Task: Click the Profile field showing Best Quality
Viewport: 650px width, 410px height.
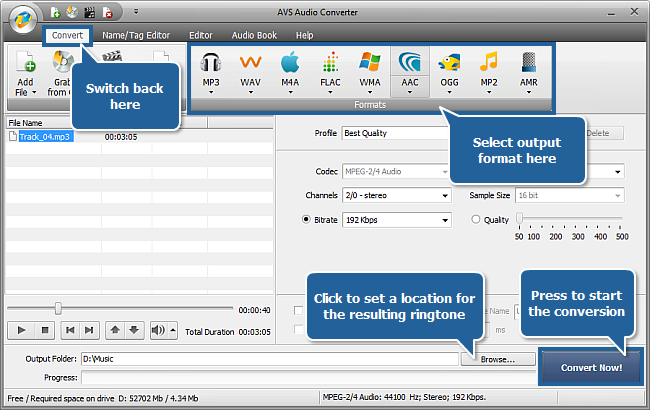Action: (396, 133)
